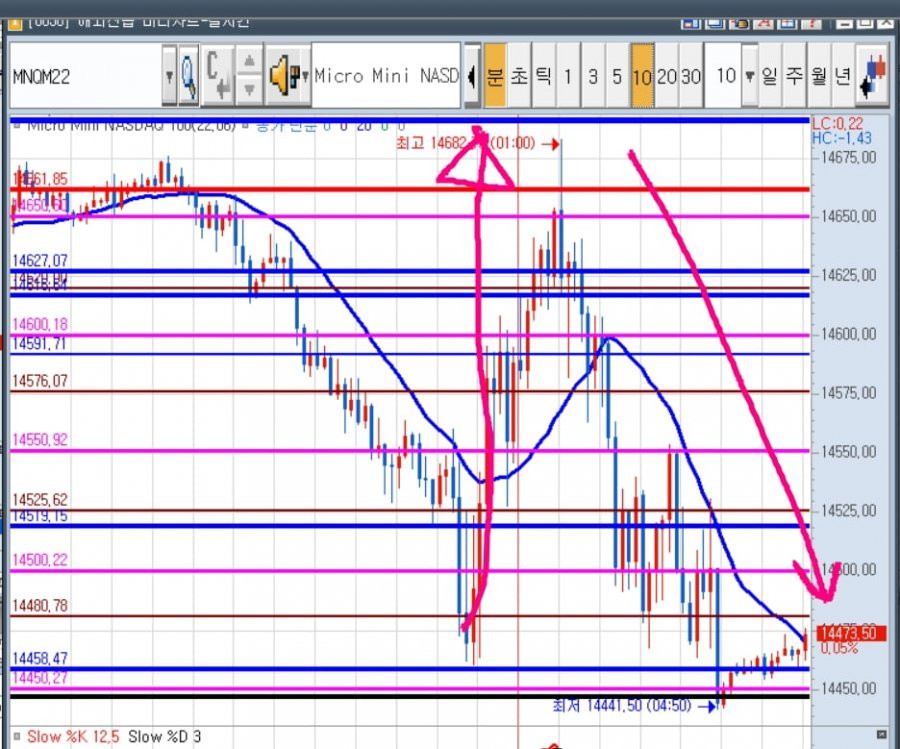Click the C return-arrow symbol history icon
The width and height of the screenshot is (900, 749).
pos(218,76)
